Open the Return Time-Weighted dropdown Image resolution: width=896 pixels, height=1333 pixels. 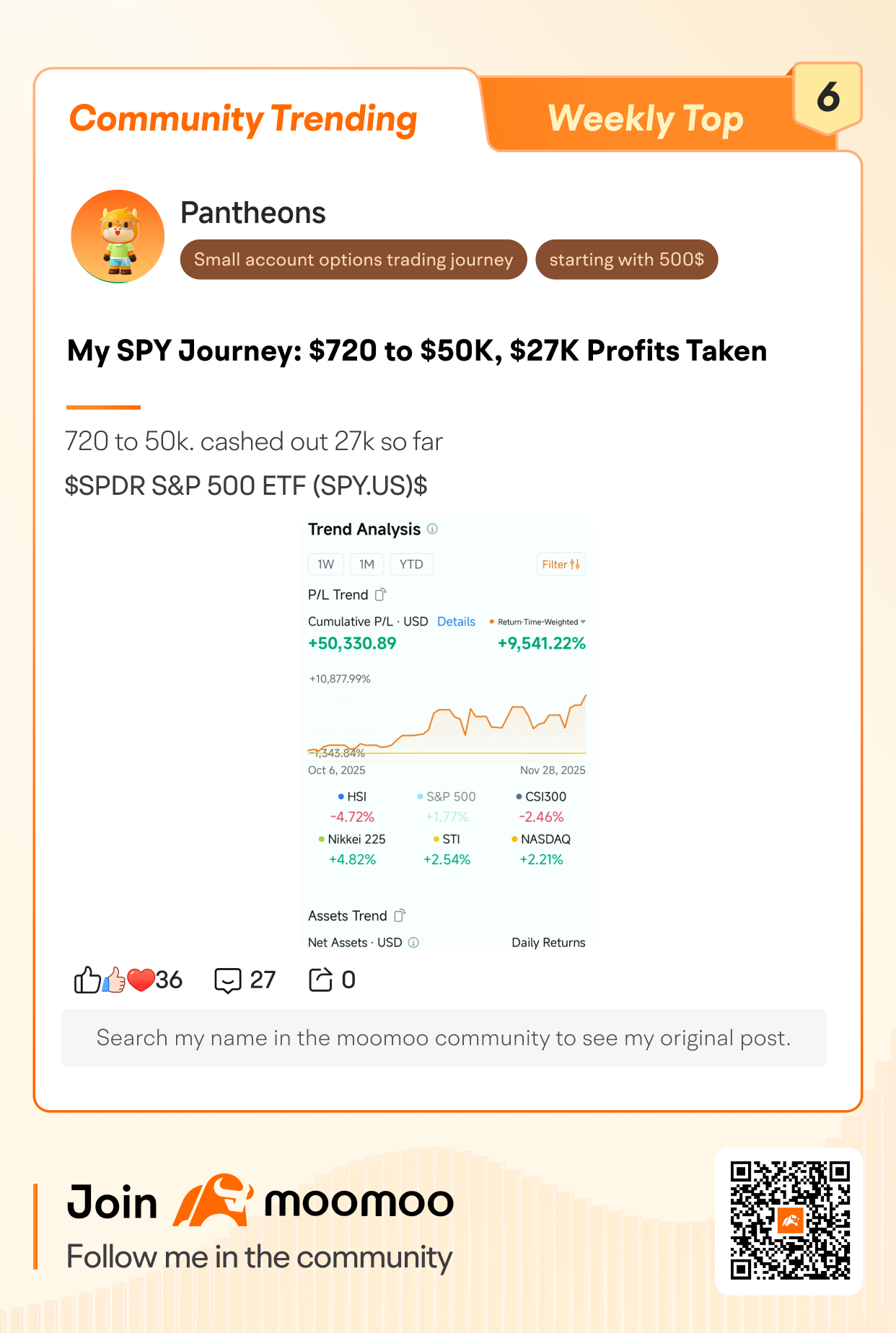(538, 622)
